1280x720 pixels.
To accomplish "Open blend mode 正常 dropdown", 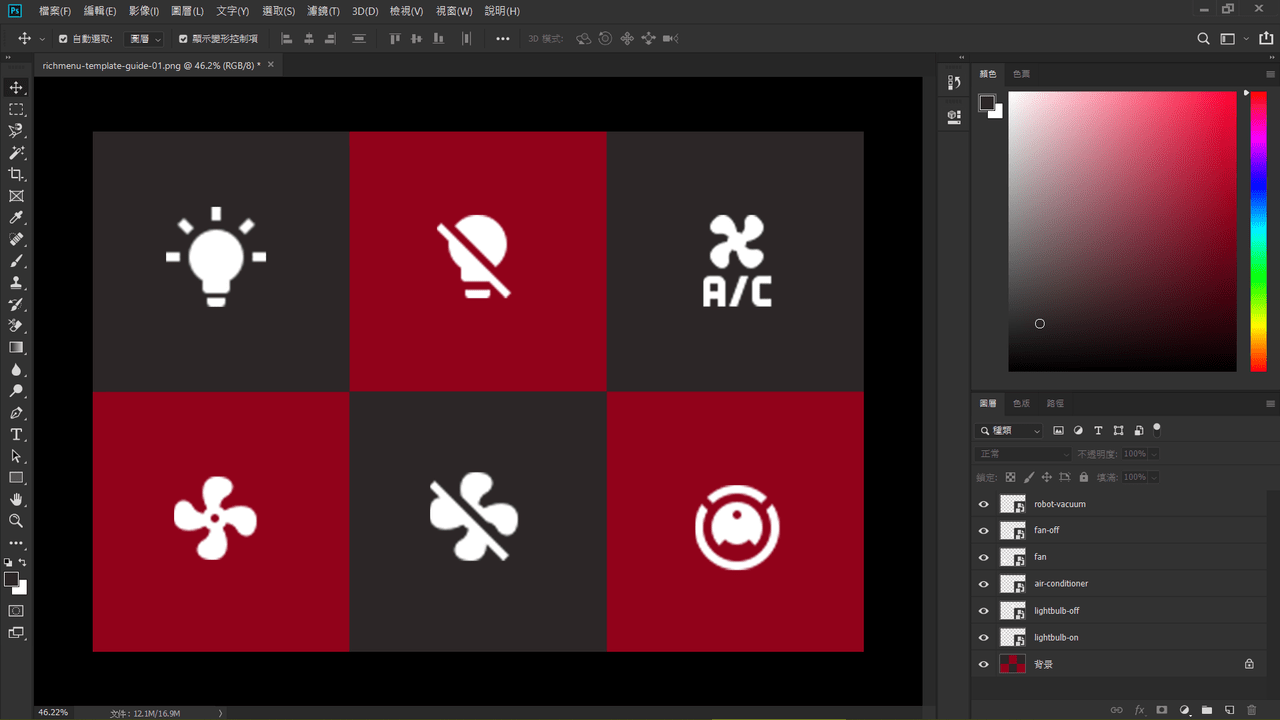I will [x=1023, y=454].
